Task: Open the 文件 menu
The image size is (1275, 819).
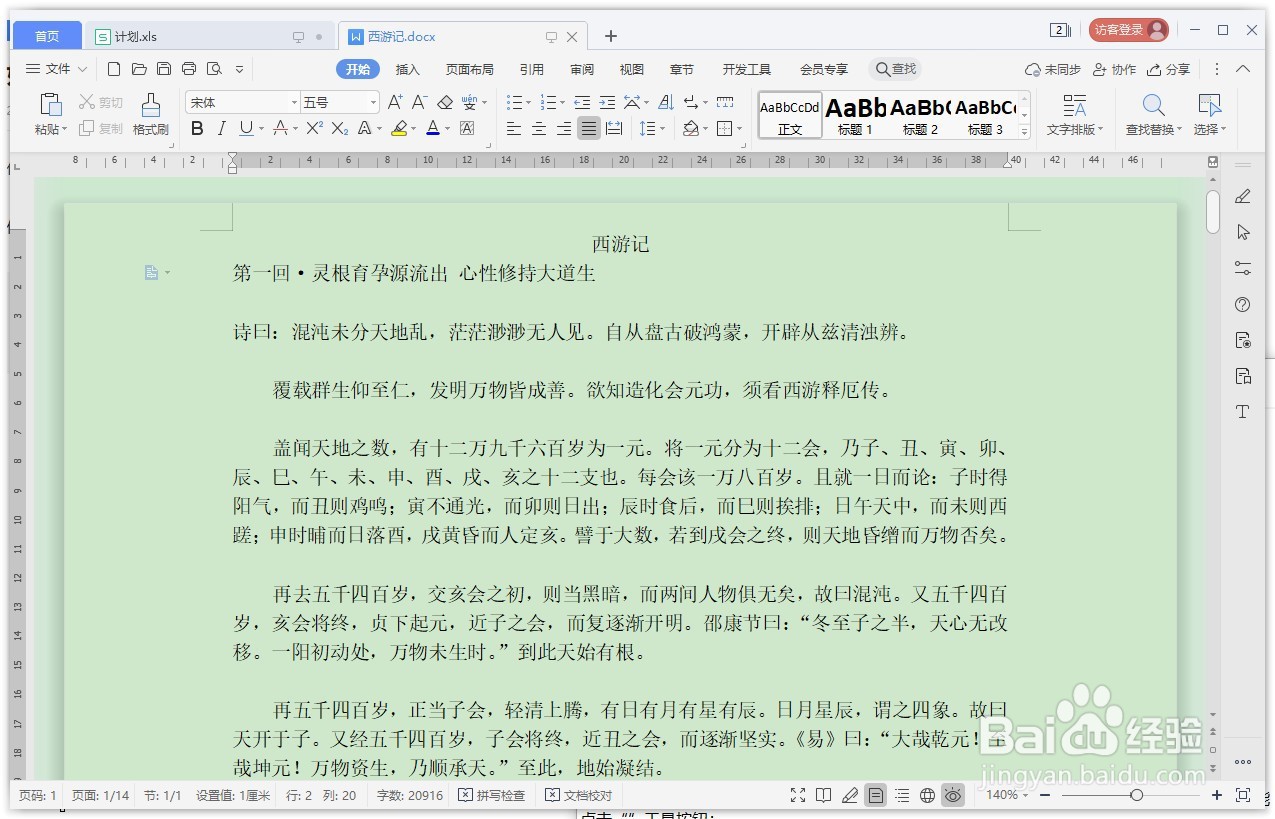Action: [x=56, y=69]
